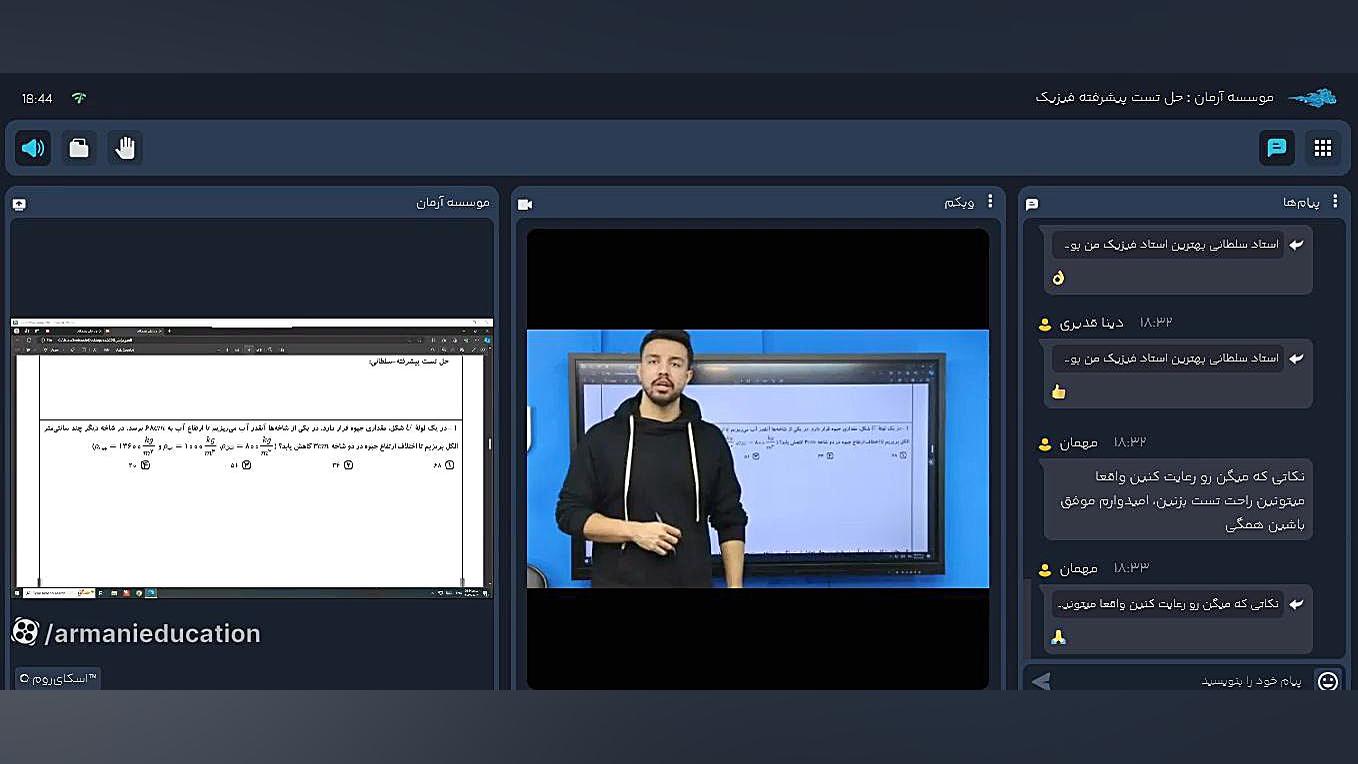Open the shared files briefcase icon
The width and height of the screenshot is (1358, 764).
pos(79,148)
